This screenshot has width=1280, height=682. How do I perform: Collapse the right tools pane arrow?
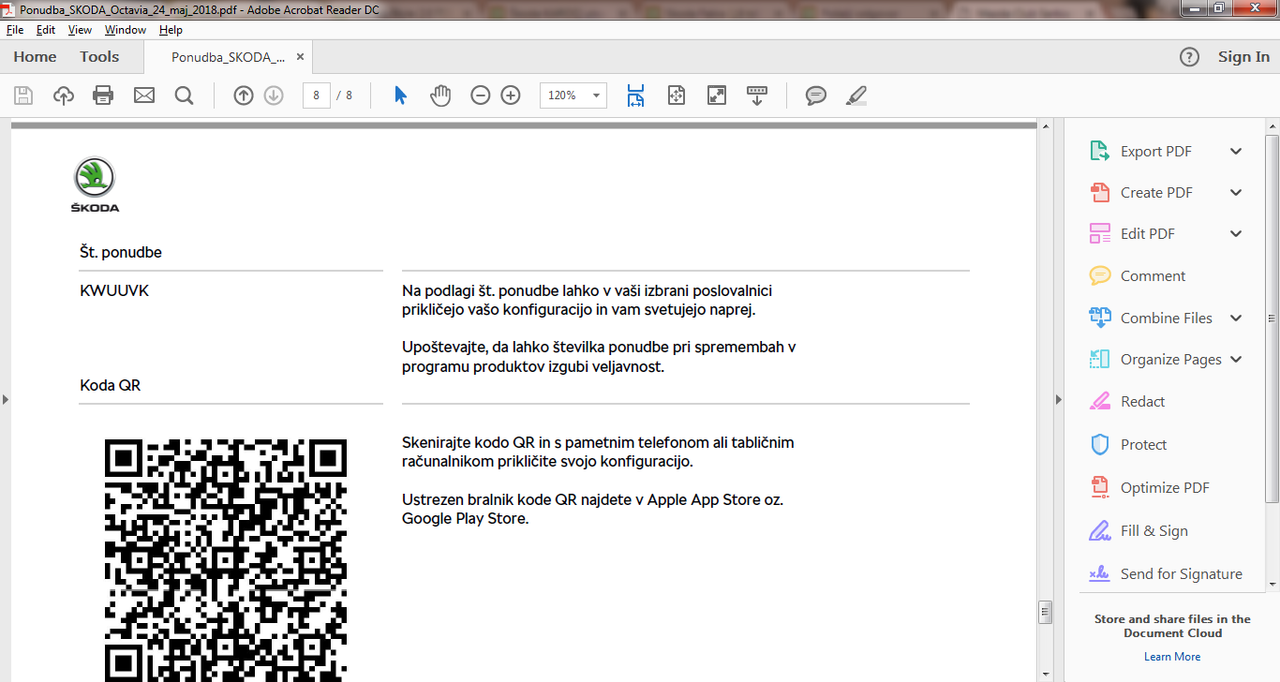point(1059,400)
